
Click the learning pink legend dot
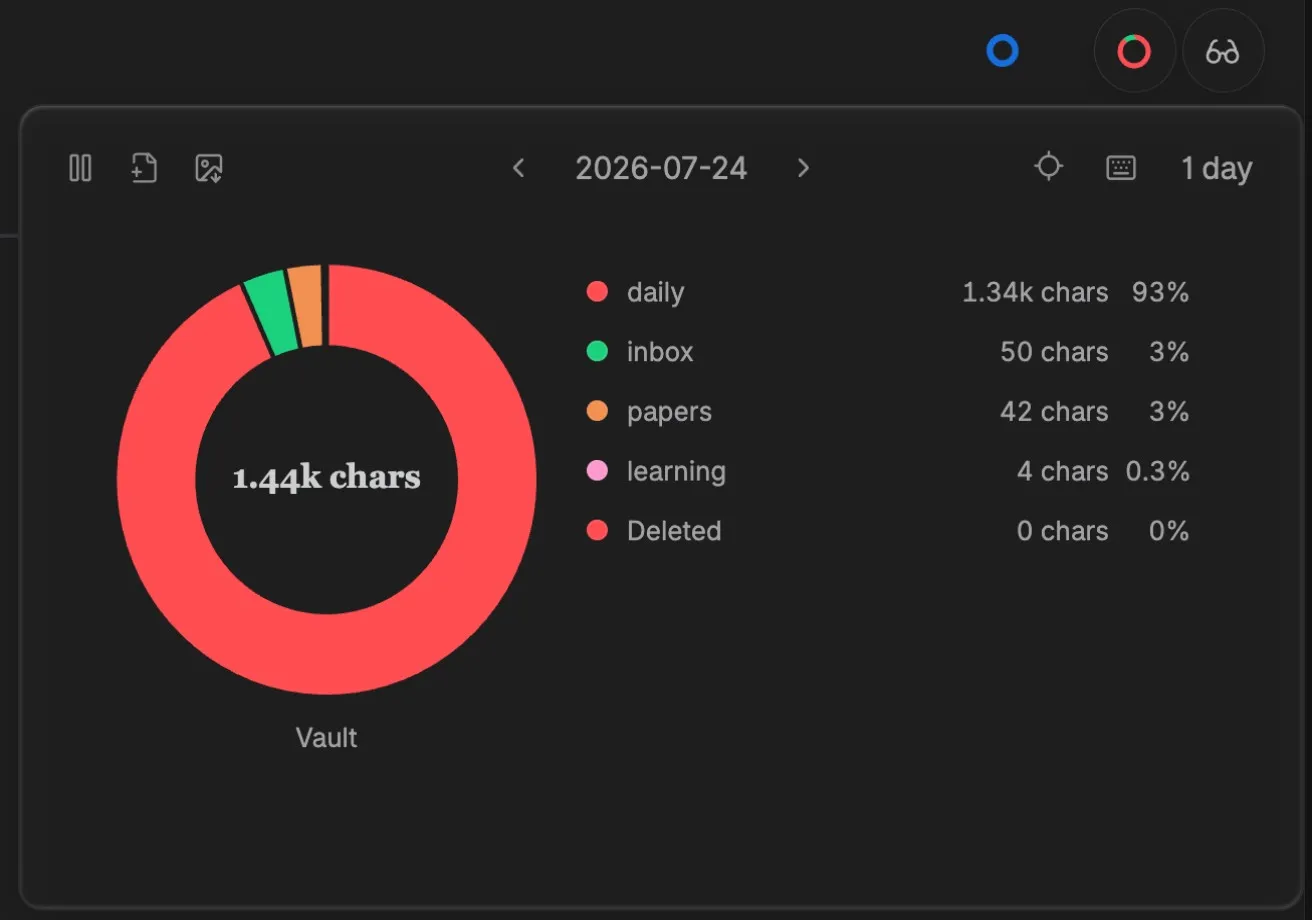(x=597, y=471)
